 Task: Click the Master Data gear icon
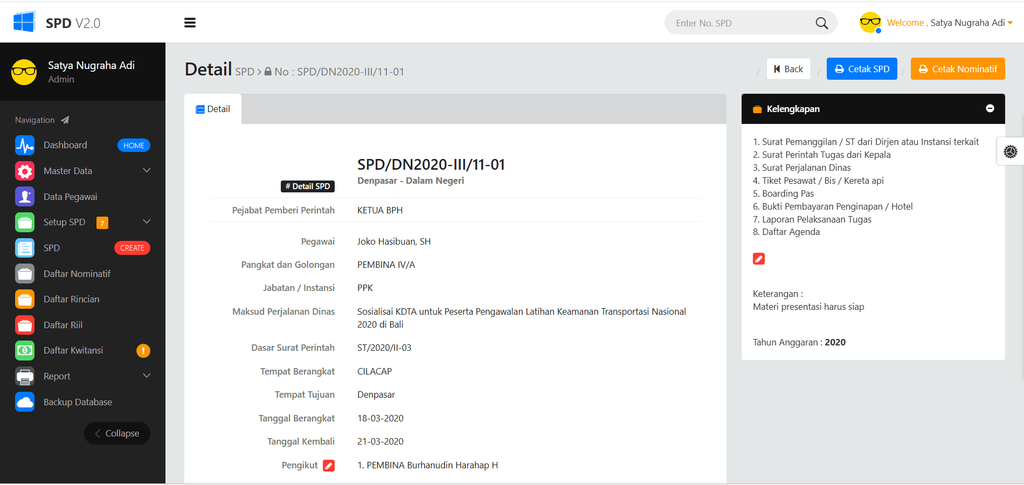pyautogui.click(x=25, y=171)
